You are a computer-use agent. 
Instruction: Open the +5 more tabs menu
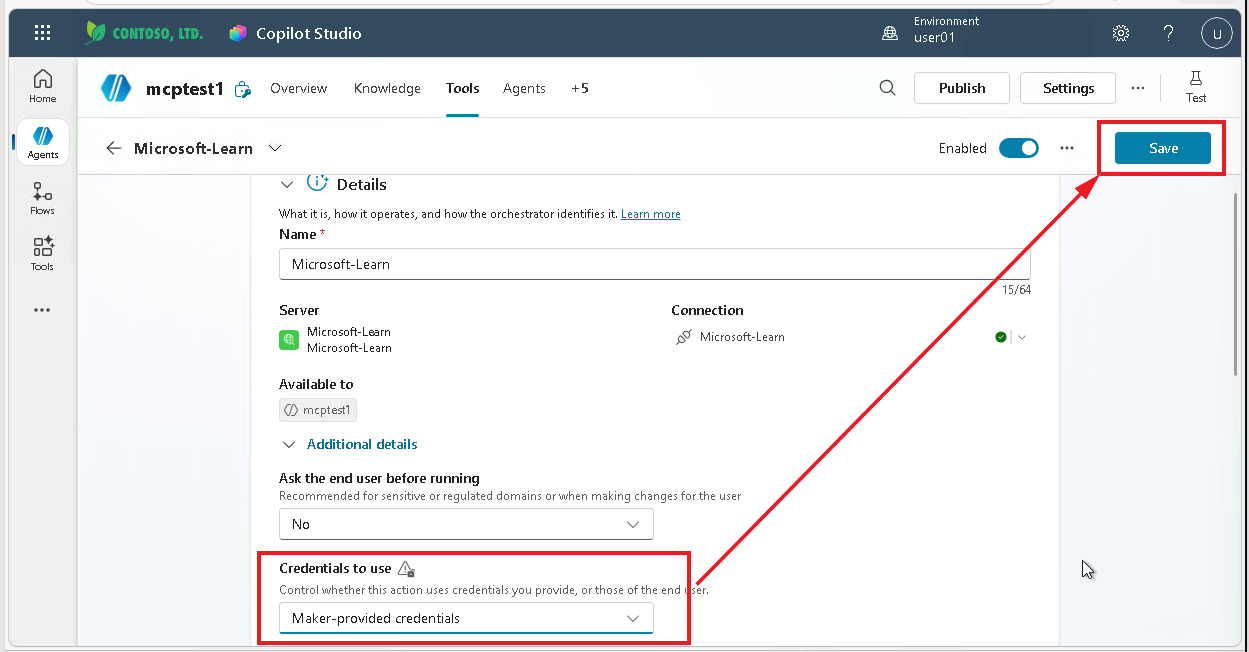[580, 88]
